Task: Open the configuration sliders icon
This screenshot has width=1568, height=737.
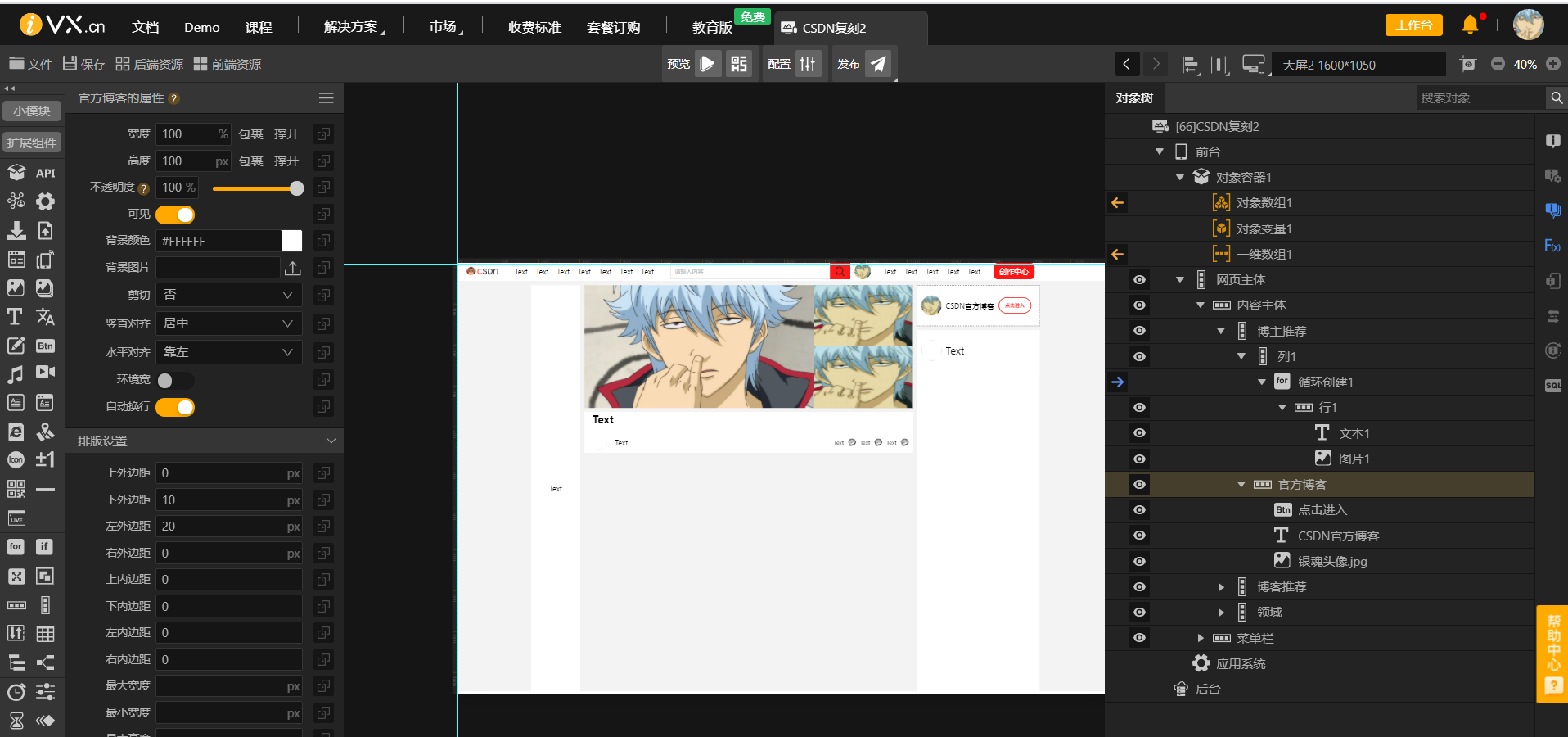Action: pyautogui.click(x=808, y=64)
